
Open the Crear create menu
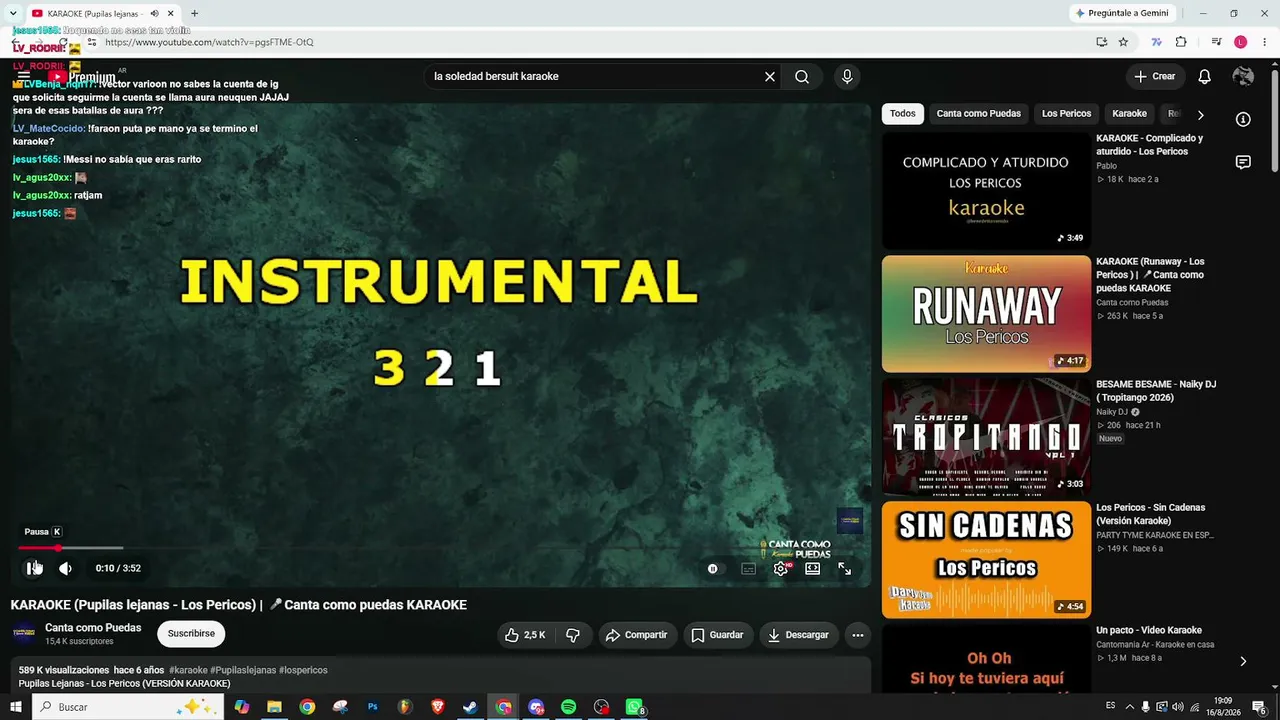(x=1155, y=77)
